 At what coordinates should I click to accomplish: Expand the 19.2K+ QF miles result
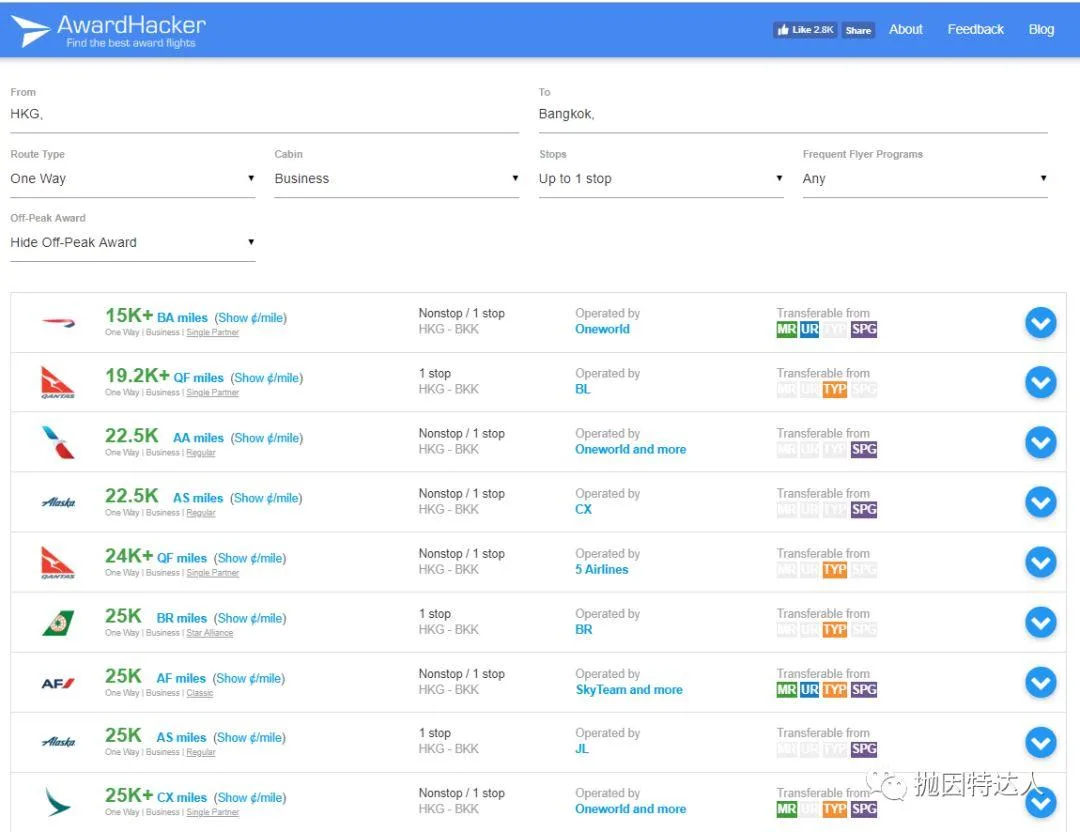pos(1040,382)
